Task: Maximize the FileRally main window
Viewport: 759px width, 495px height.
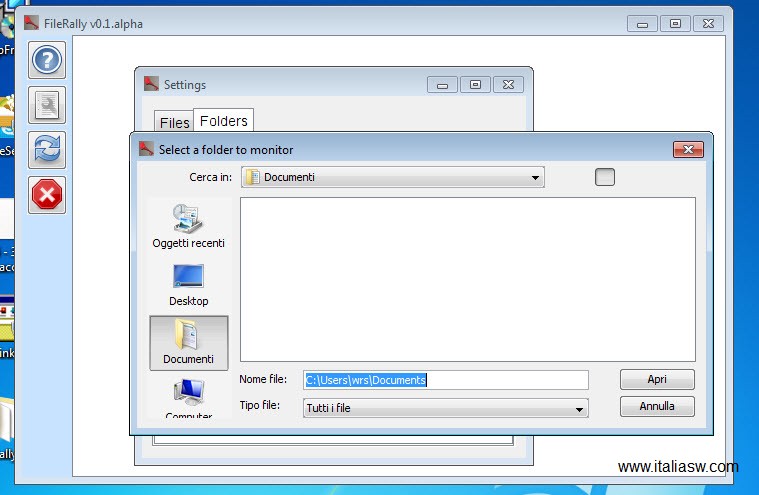Action: click(x=675, y=24)
